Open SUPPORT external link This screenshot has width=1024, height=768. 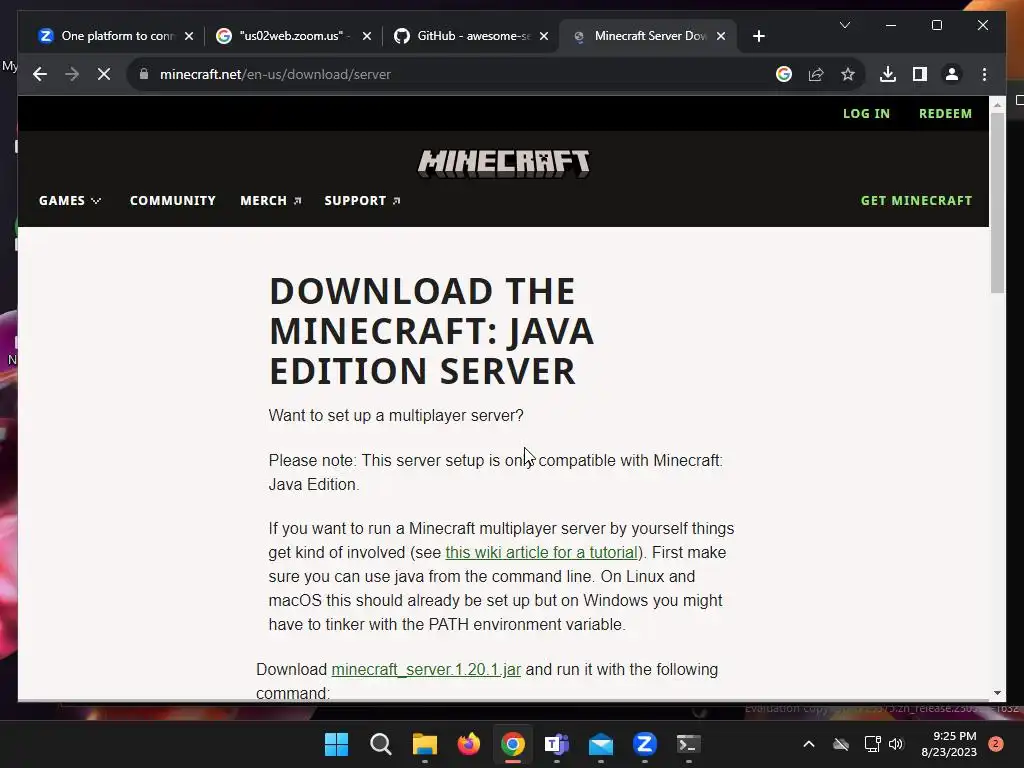pyautogui.click(x=362, y=200)
